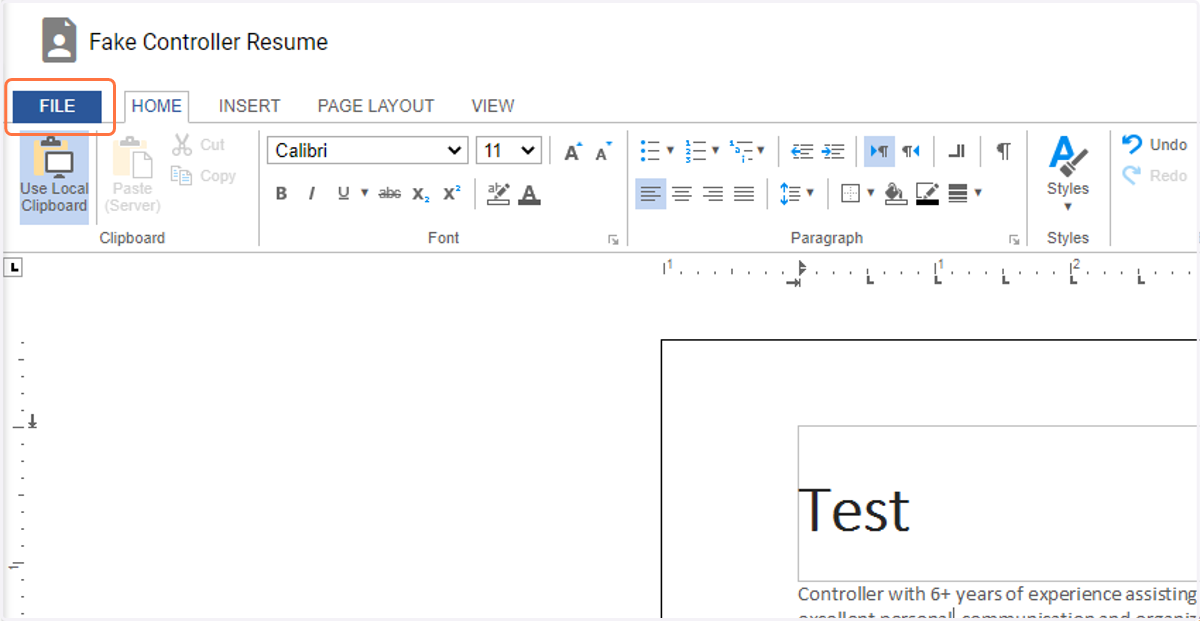
Task: Apply superscript formatting
Action: (x=452, y=194)
